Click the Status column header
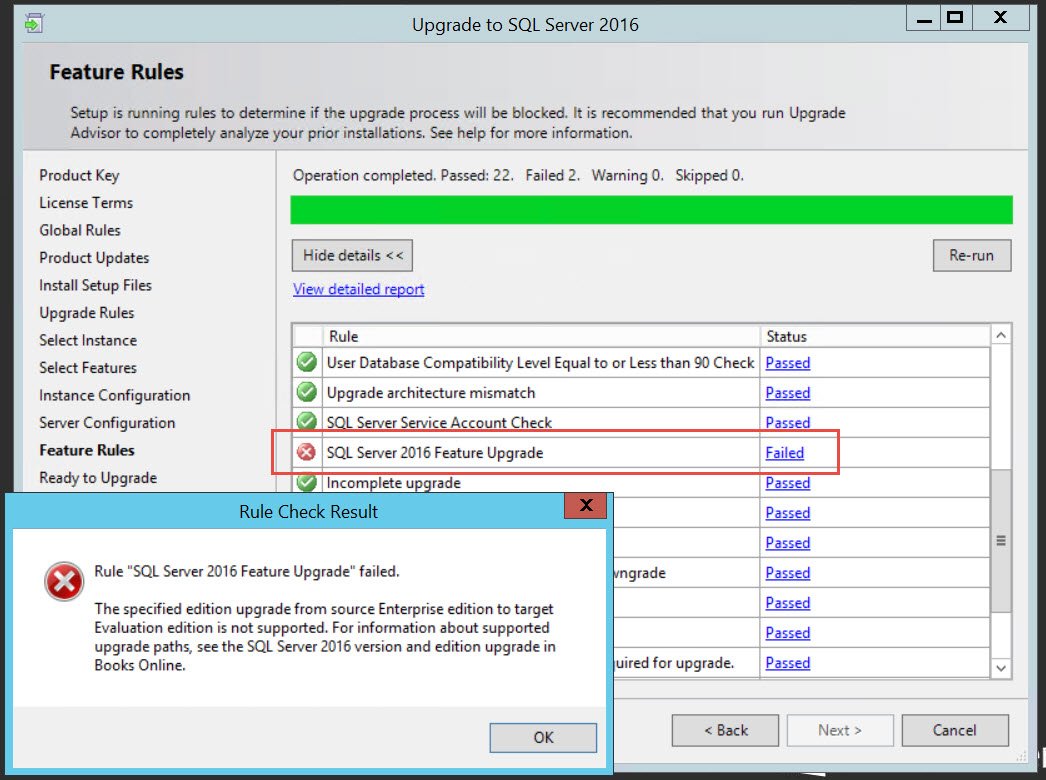Viewport: 1046px width, 780px height. coord(875,336)
